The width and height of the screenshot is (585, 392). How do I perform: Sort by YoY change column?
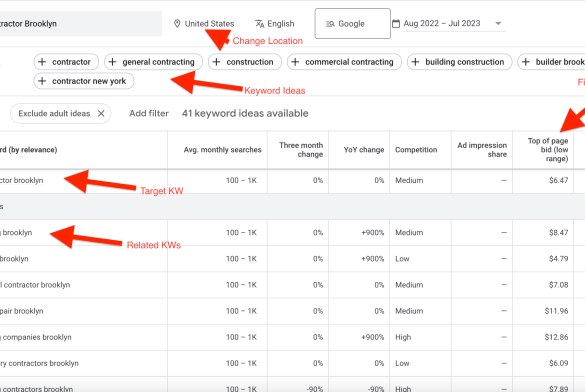pyautogui.click(x=364, y=150)
